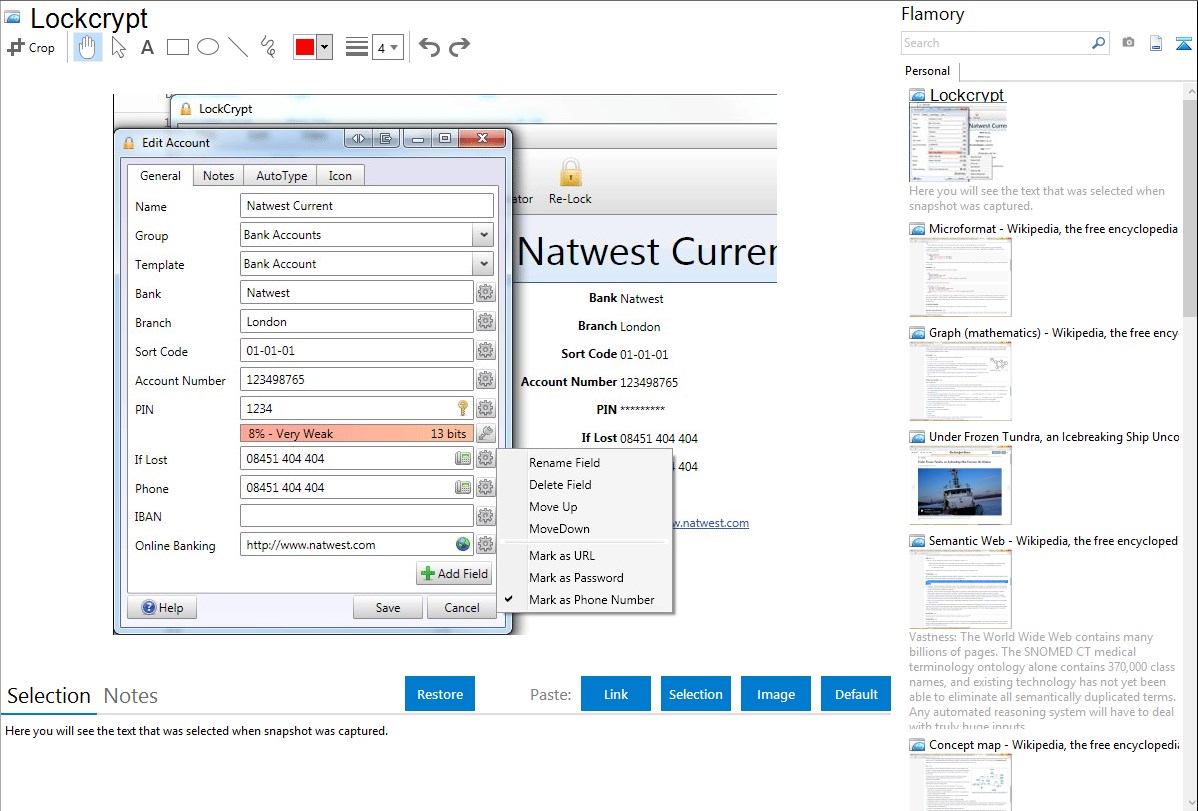Paste as Selection button
Viewport: 1198px width, 811px height.
(x=696, y=694)
